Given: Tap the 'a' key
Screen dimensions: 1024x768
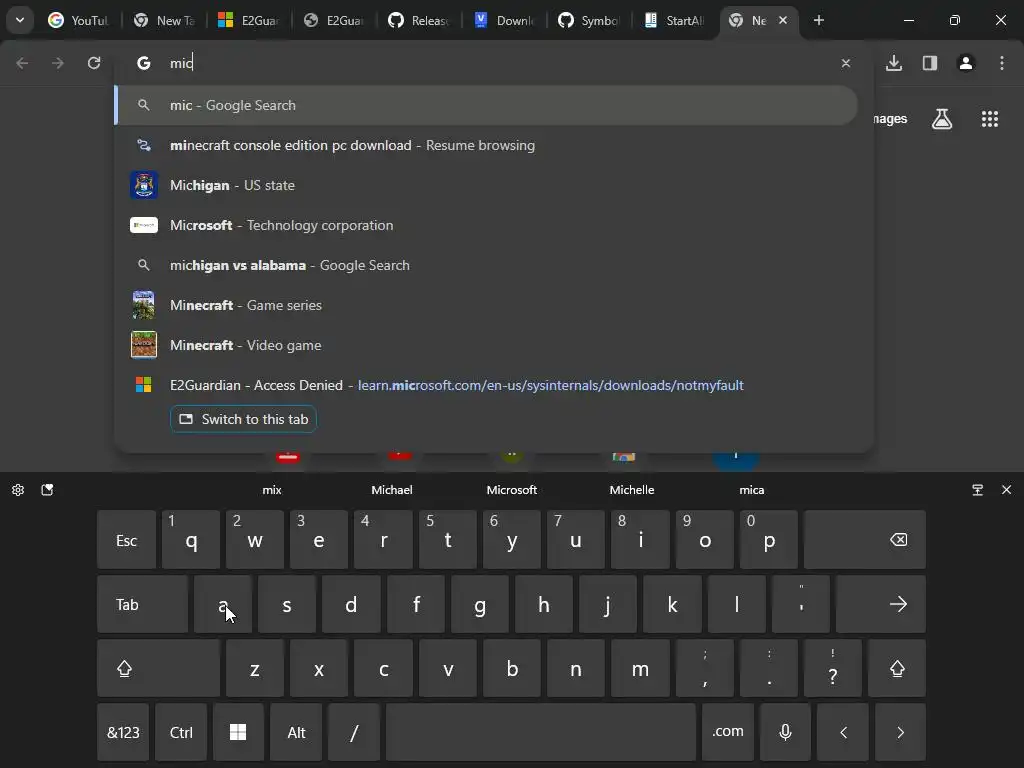Looking at the screenshot, I should click(223, 604).
